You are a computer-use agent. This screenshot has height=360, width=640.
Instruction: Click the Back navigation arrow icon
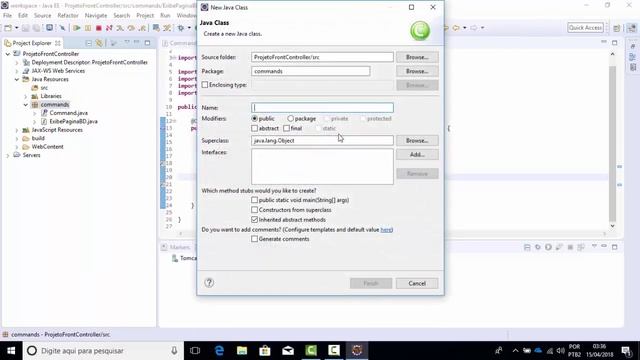456,28
